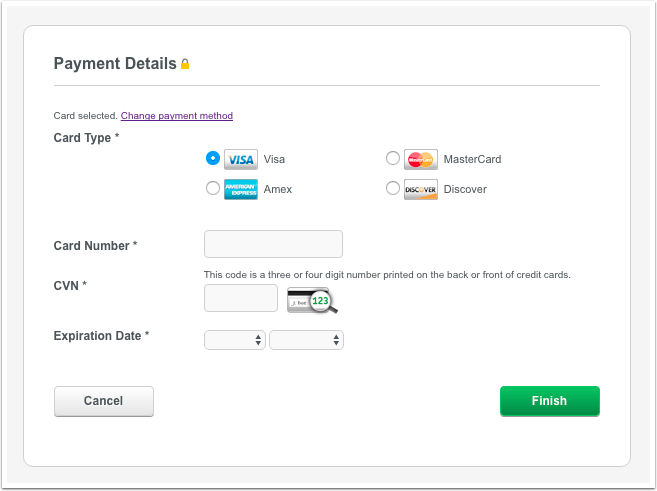
Task: Click the American Express logo icon
Action: pyautogui.click(x=241, y=189)
